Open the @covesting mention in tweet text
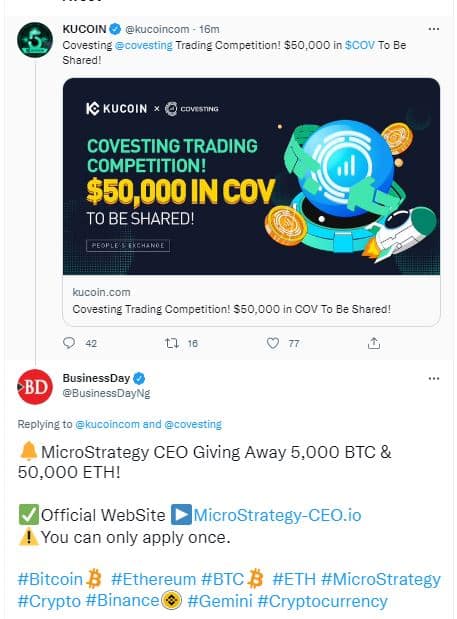This screenshot has width=457, height=619. [144, 45]
